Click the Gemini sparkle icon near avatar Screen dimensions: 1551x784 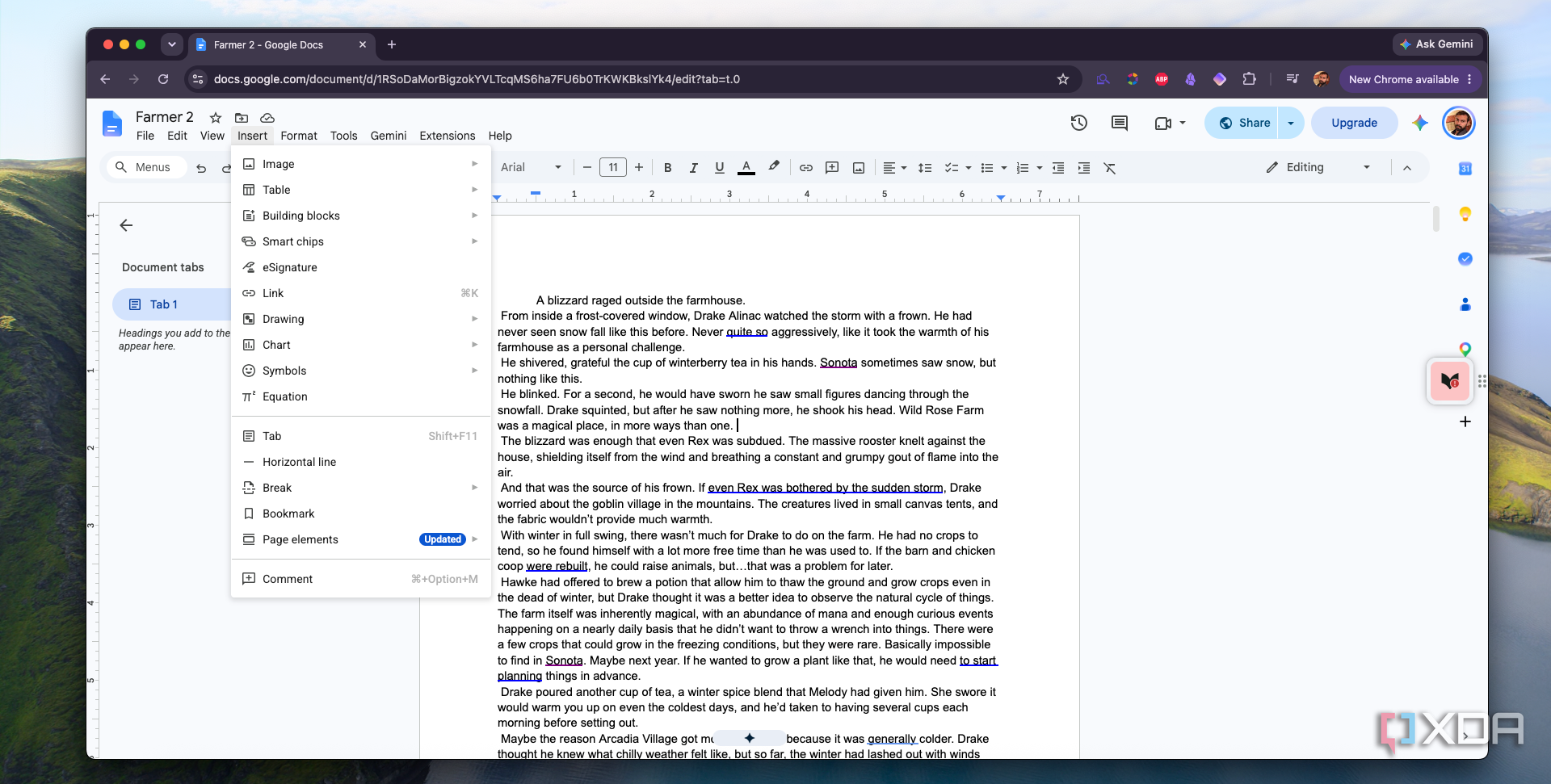[1419, 123]
